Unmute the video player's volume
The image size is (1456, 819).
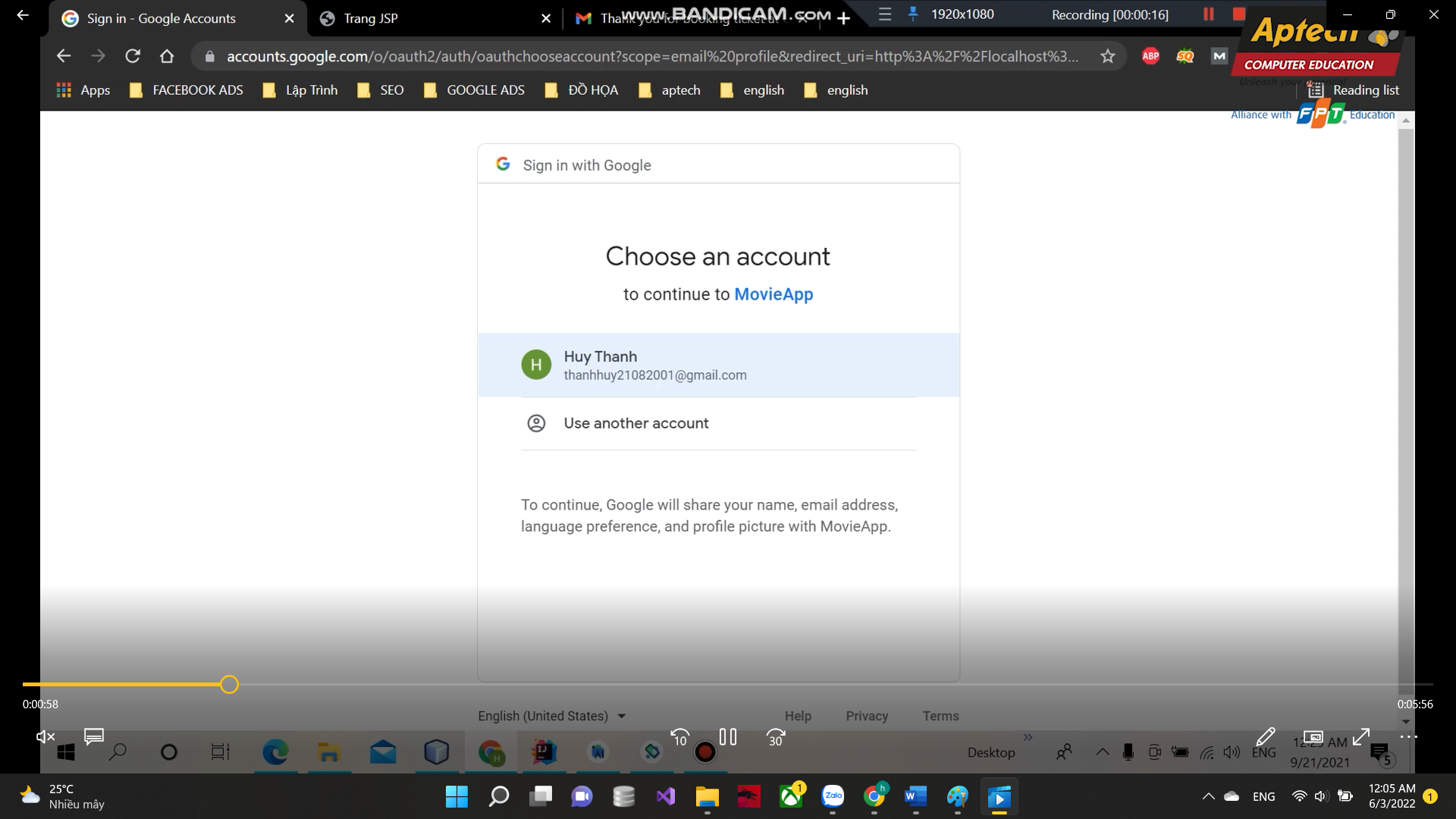[45, 736]
